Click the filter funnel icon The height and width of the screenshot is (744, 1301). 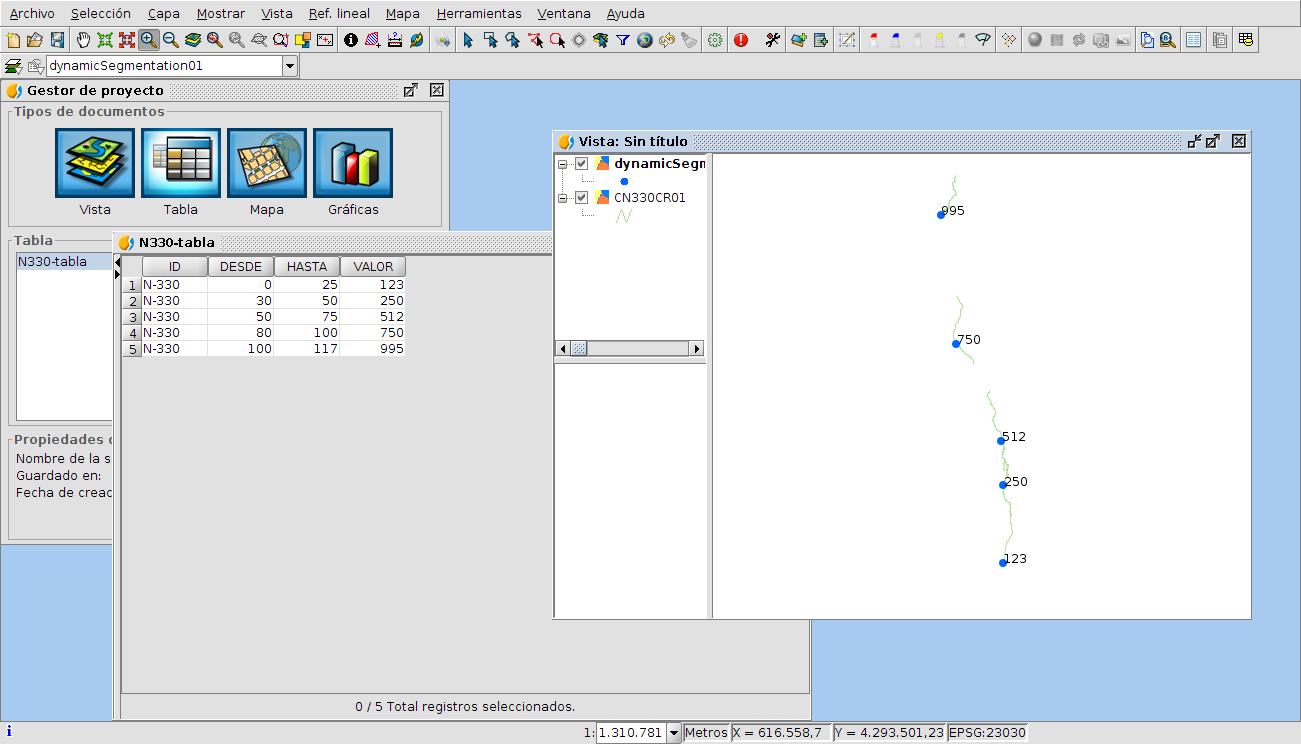[622, 40]
